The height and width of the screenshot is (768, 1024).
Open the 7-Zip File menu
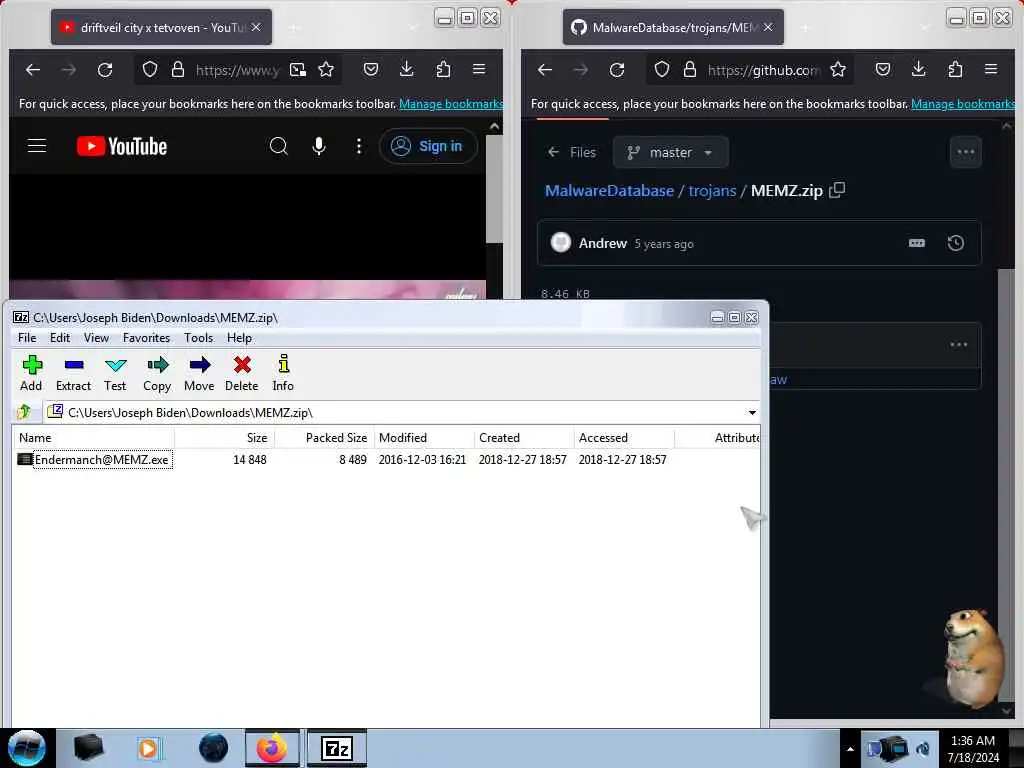coord(27,338)
